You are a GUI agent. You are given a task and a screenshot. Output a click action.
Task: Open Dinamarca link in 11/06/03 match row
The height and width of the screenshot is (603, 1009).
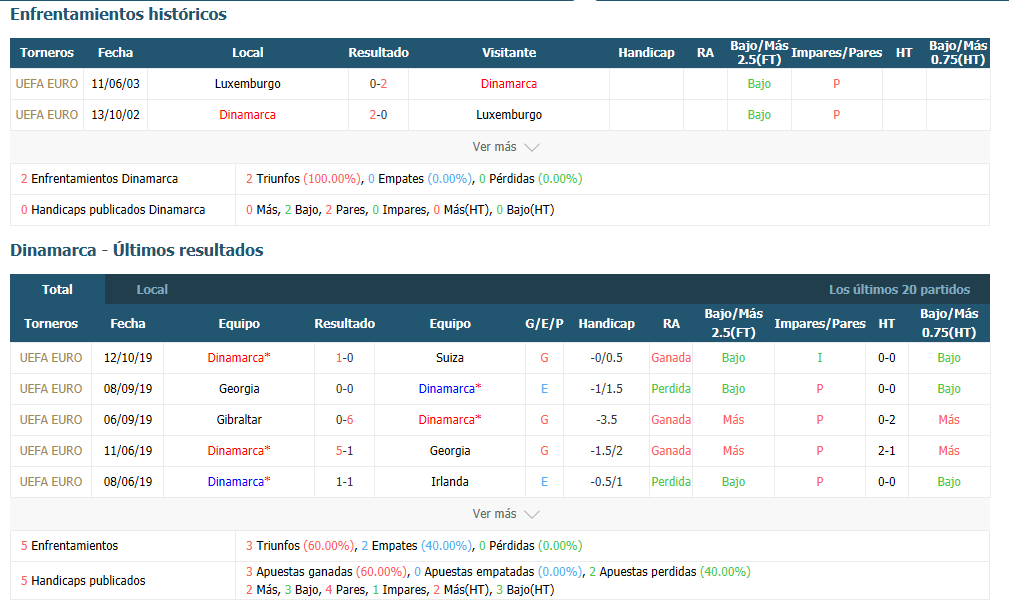pyautogui.click(x=508, y=84)
